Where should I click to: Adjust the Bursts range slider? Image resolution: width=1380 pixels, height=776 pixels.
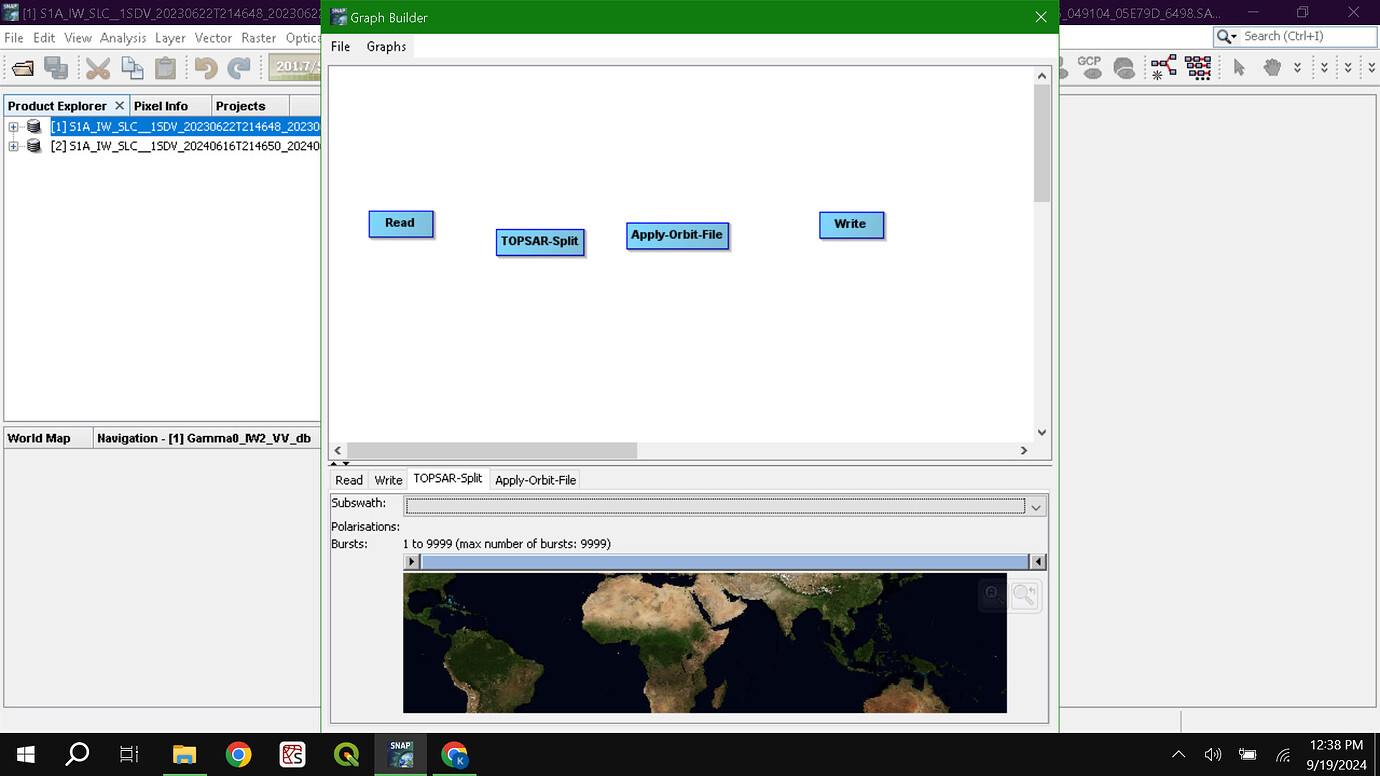coord(724,561)
